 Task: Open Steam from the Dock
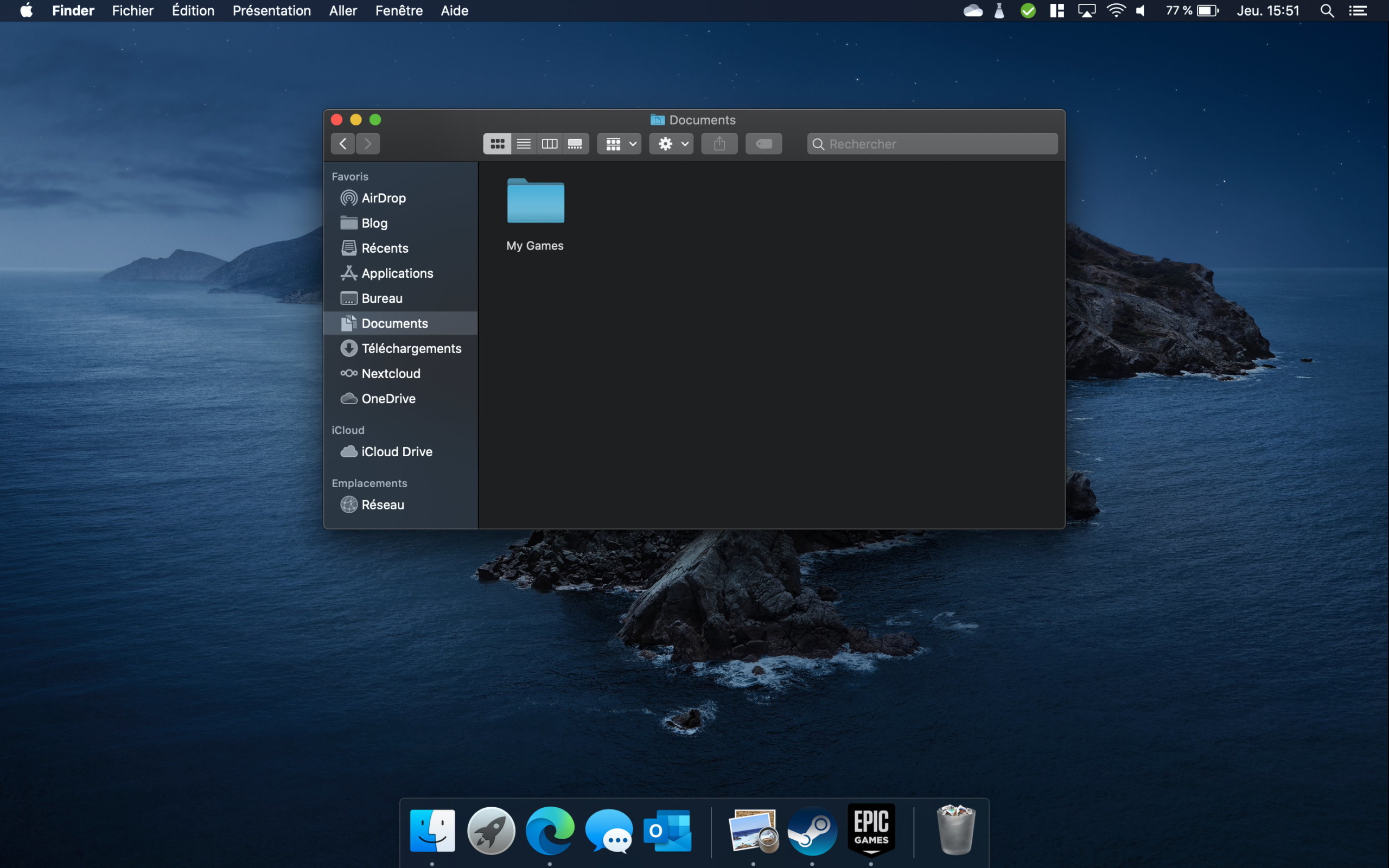(812, 831)
